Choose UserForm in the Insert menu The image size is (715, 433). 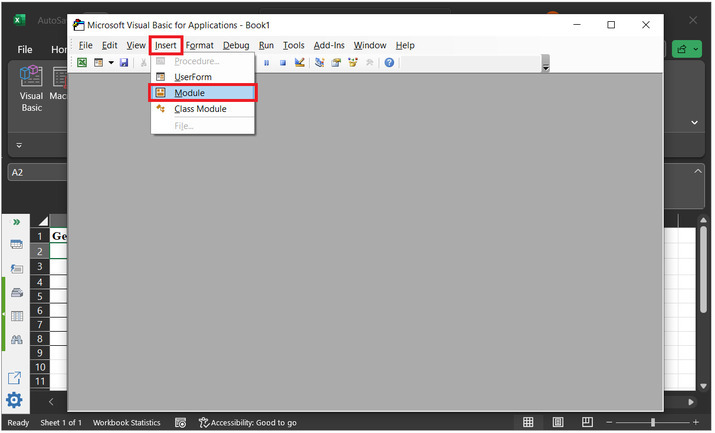(x=192, y=77)
